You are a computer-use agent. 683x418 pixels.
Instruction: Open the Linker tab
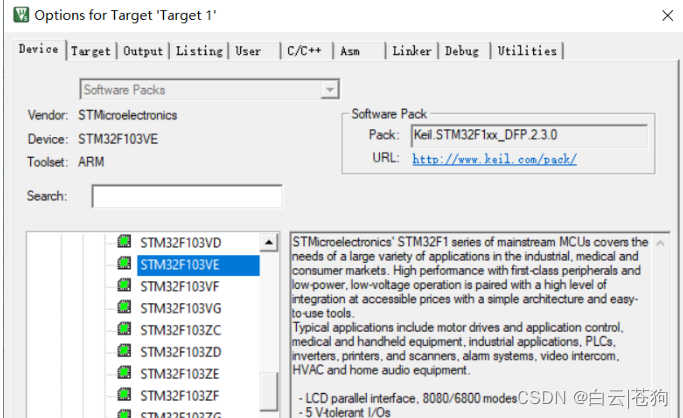[412, 51]
